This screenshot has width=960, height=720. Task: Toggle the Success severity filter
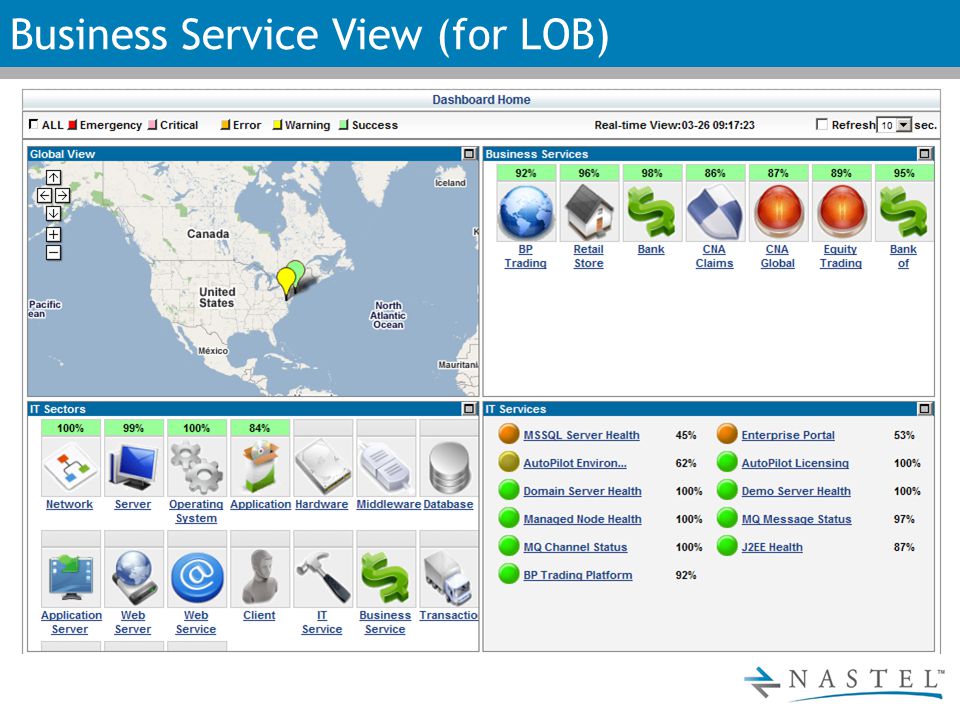[x=344, y=125]
